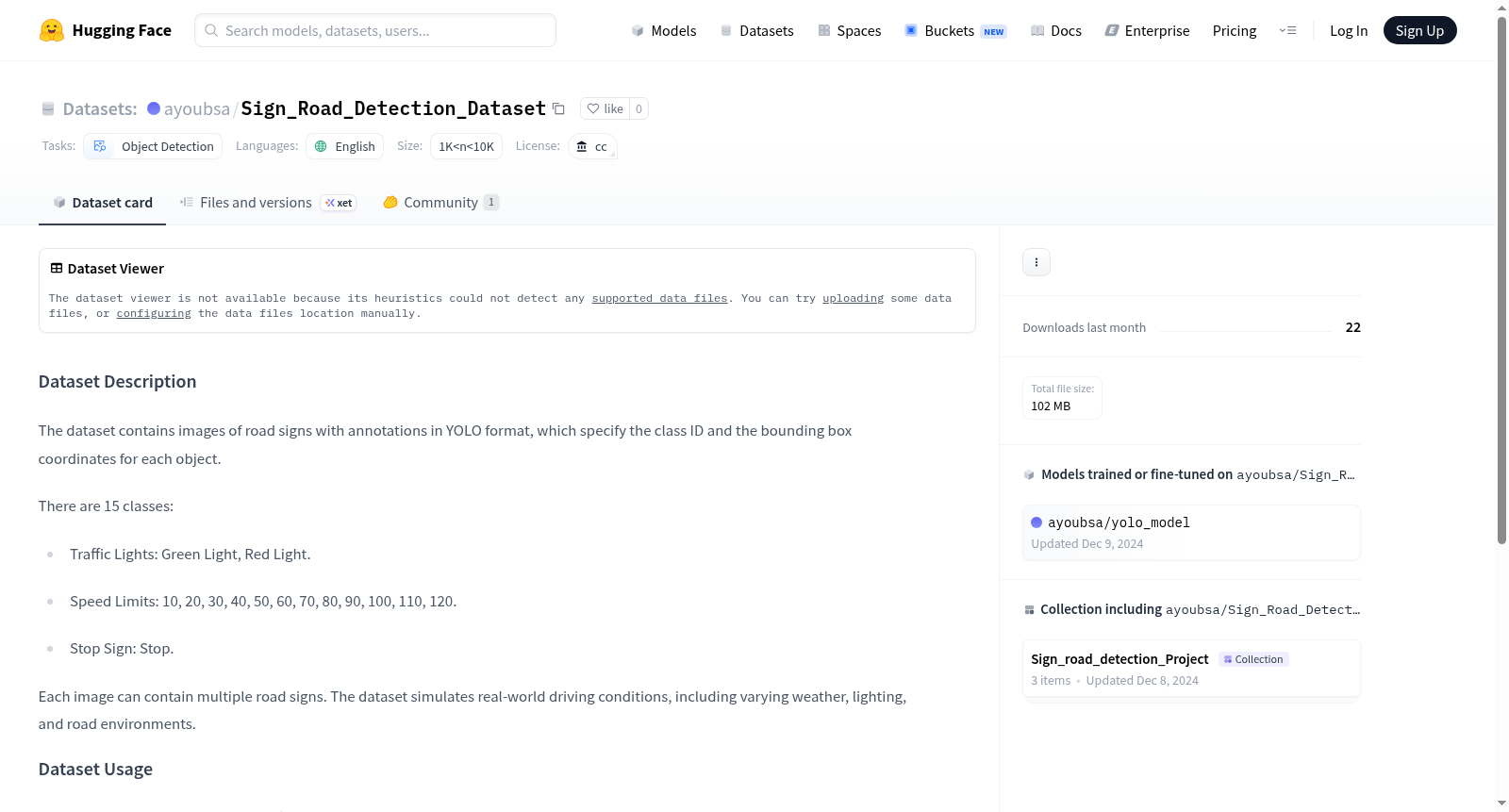Image resolution: width=1509 pixels, height=812 pixels.
Task: Open the Community tab
Action: [x=440, y=203]
